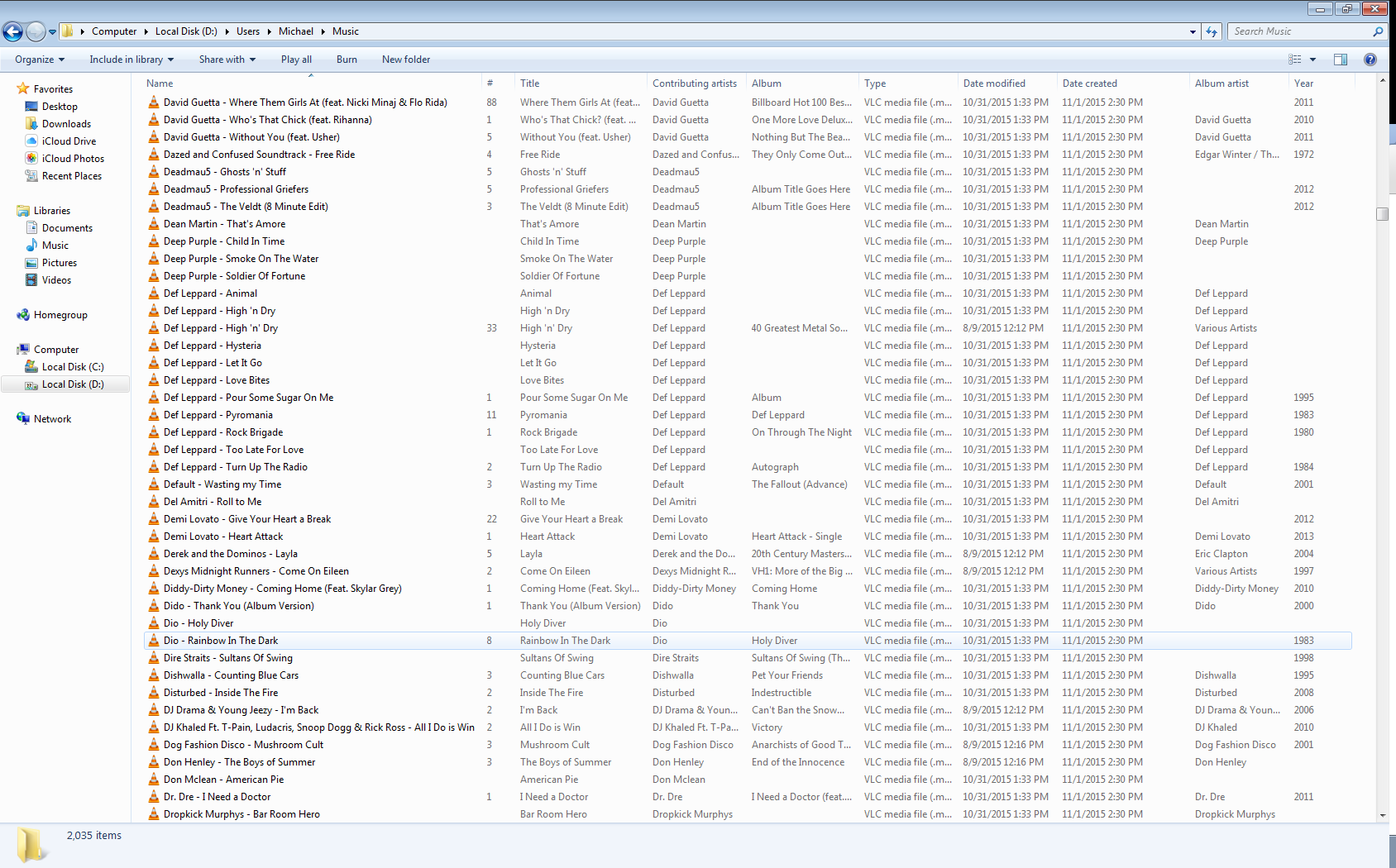
Task: Open the recent pages dropdown arrow
Action: pyautogui.click(x=52, y=32)
